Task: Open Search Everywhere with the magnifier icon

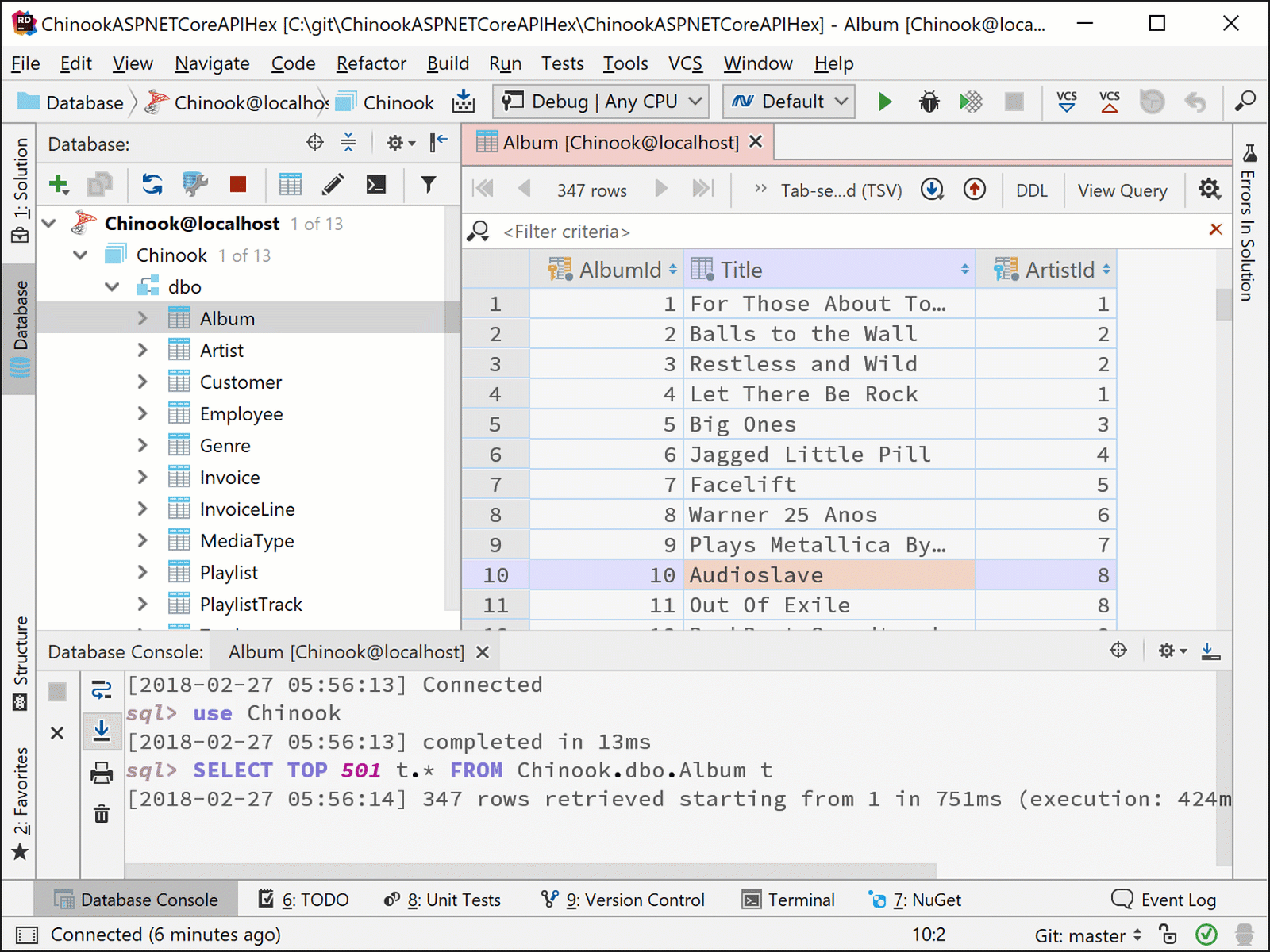Action: (x=1245, y=102)
